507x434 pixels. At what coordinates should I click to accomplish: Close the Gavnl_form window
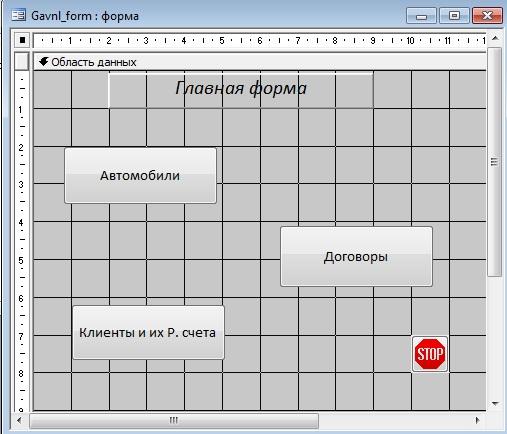click(x=487, y=16)
